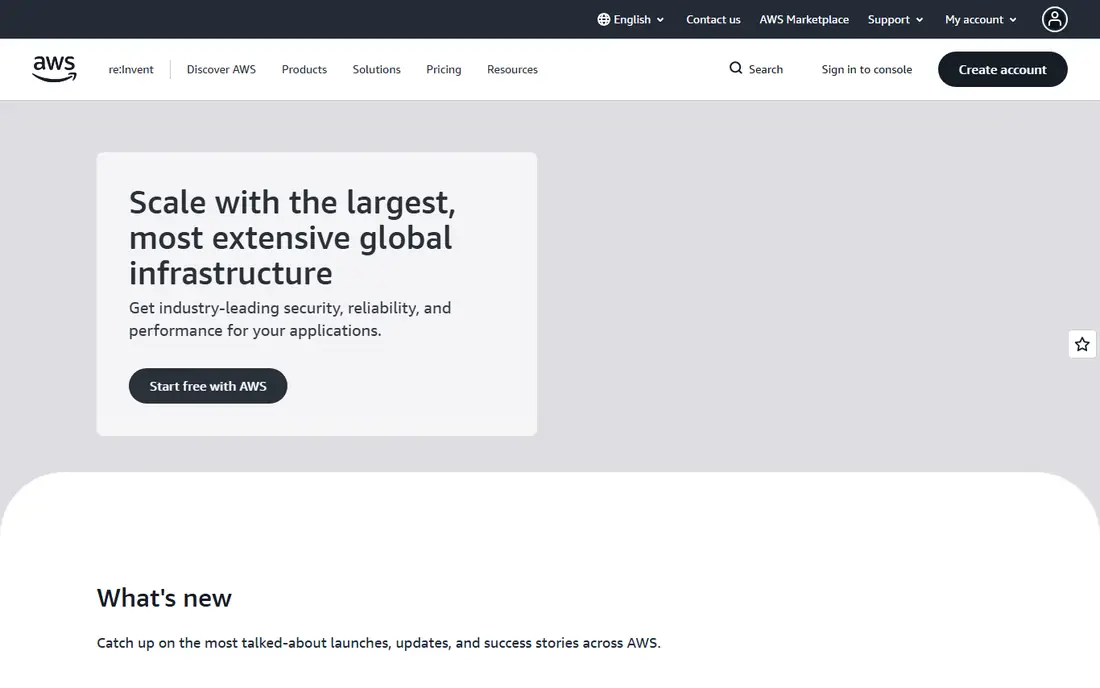
Task: Click Sign in to console
Action: (x=866, y=69)
